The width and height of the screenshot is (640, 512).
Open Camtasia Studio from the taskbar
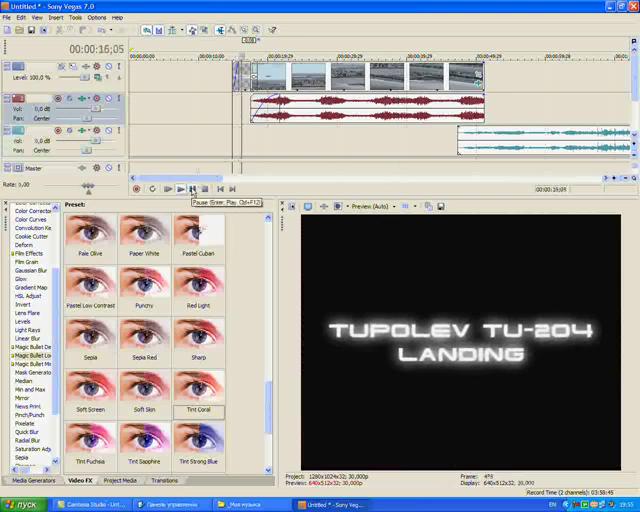pyautogui.click(x=92, y=505)
